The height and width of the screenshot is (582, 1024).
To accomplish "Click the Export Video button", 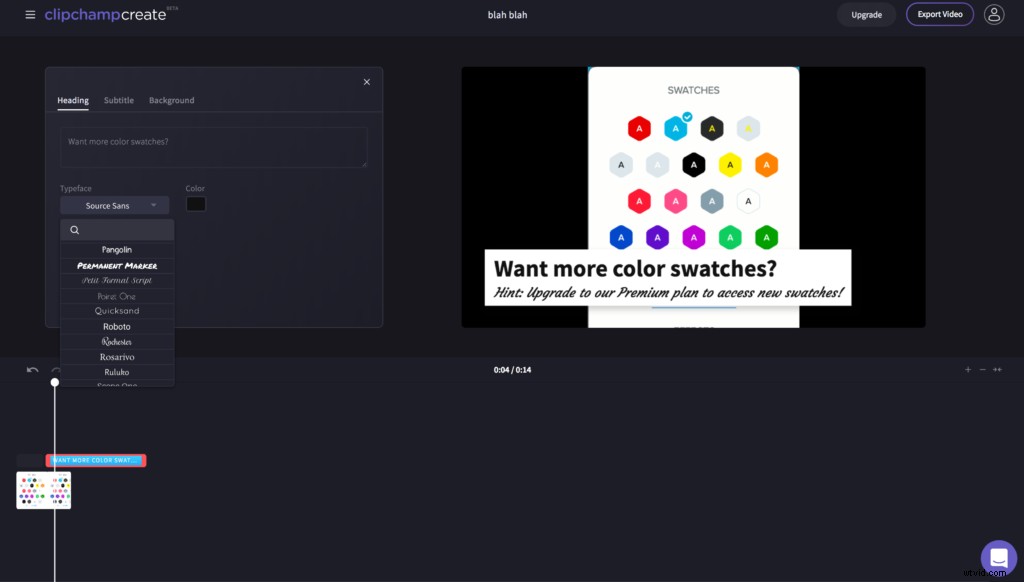I will tap(939, 14).
